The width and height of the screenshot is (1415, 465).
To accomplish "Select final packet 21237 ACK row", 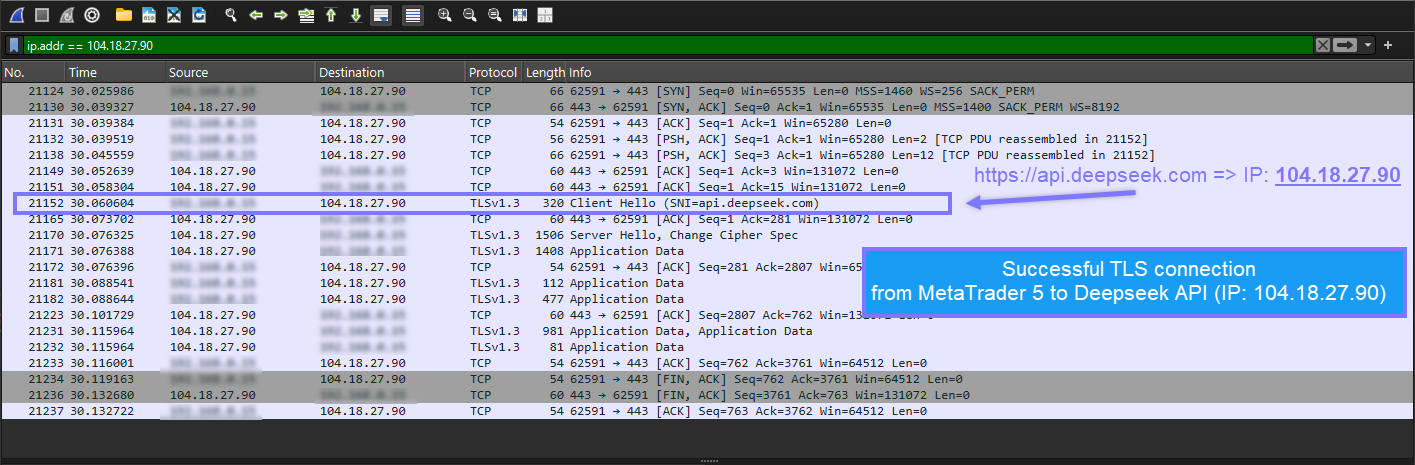I will point(707,411).
